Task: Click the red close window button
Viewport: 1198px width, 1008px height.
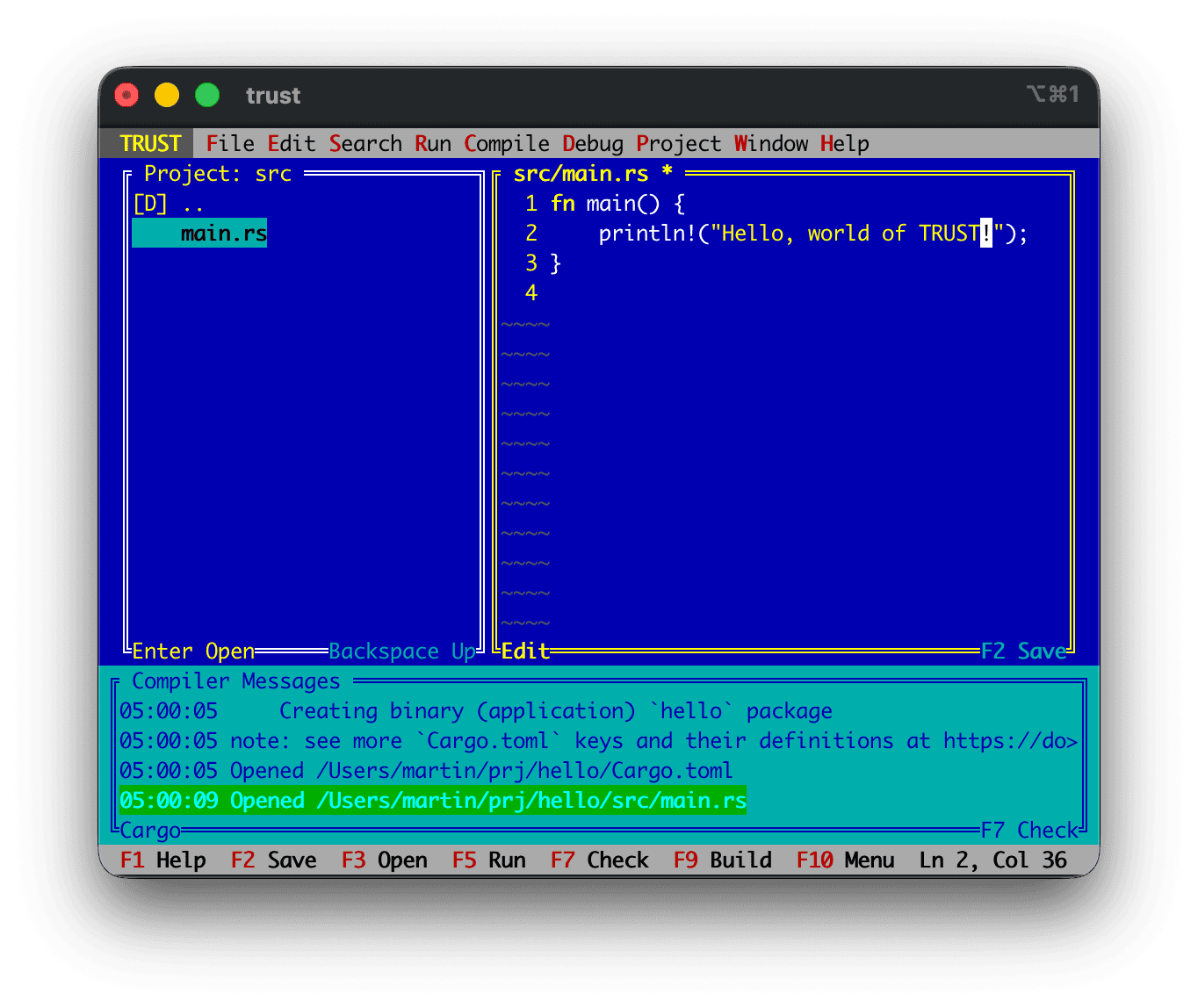Action: pyautogui.click(x=126, y=95)
